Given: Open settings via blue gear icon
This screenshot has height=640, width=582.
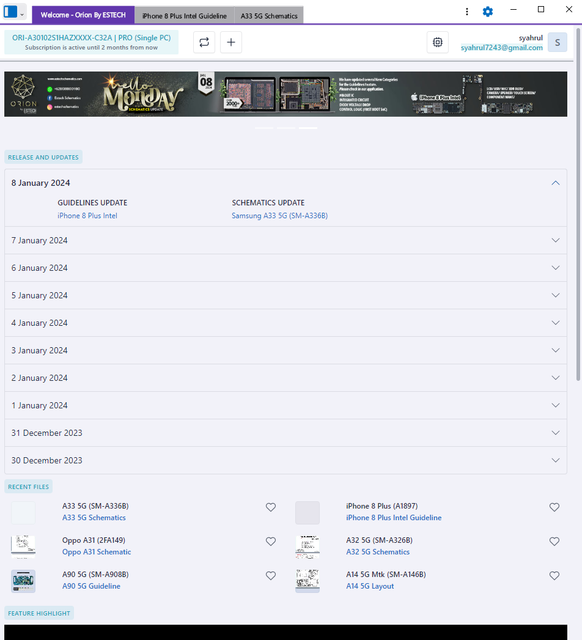Looking at the screenshot, I should click(488, 12).
